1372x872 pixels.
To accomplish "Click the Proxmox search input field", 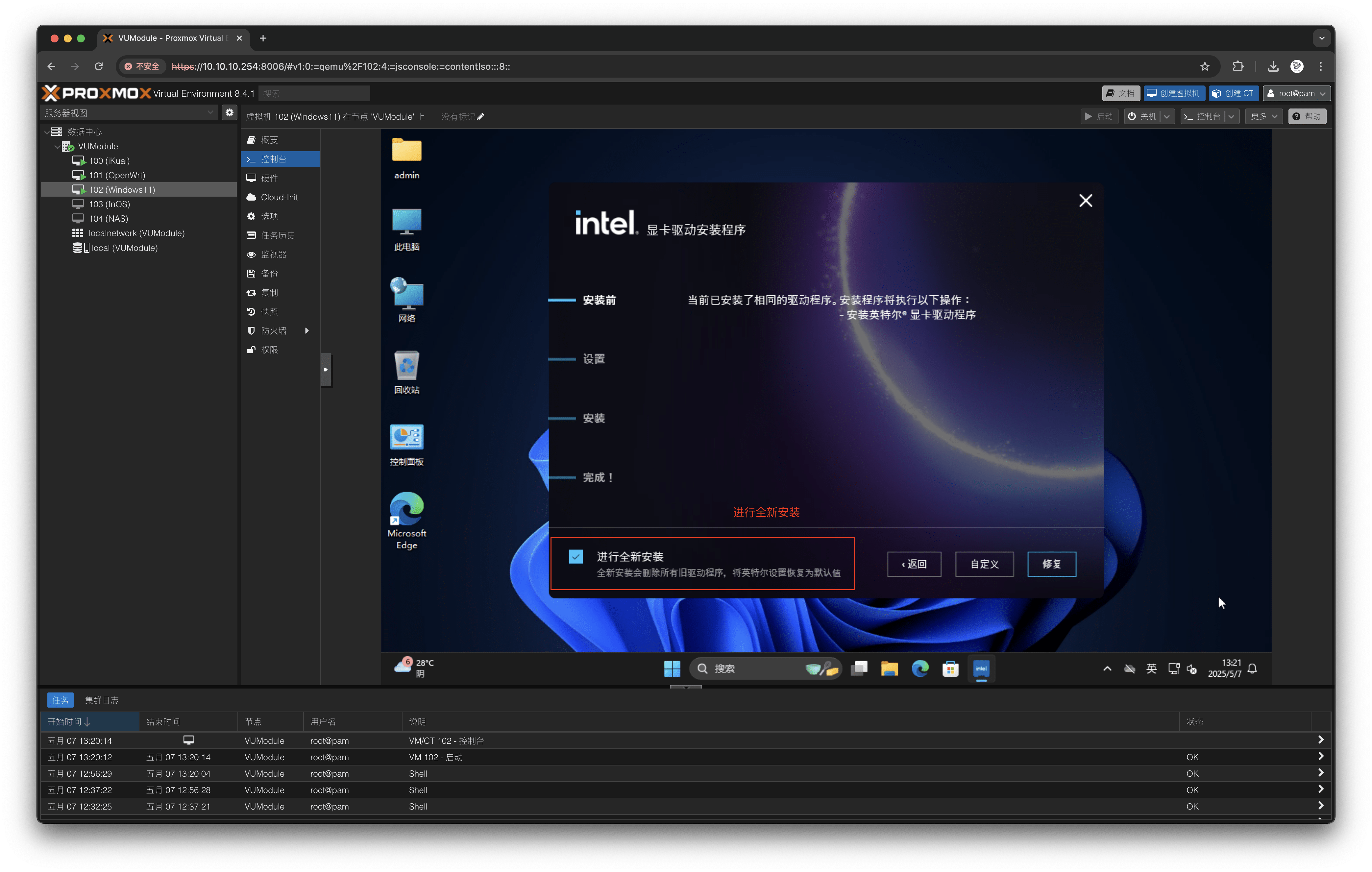I will tap(314, 93).
